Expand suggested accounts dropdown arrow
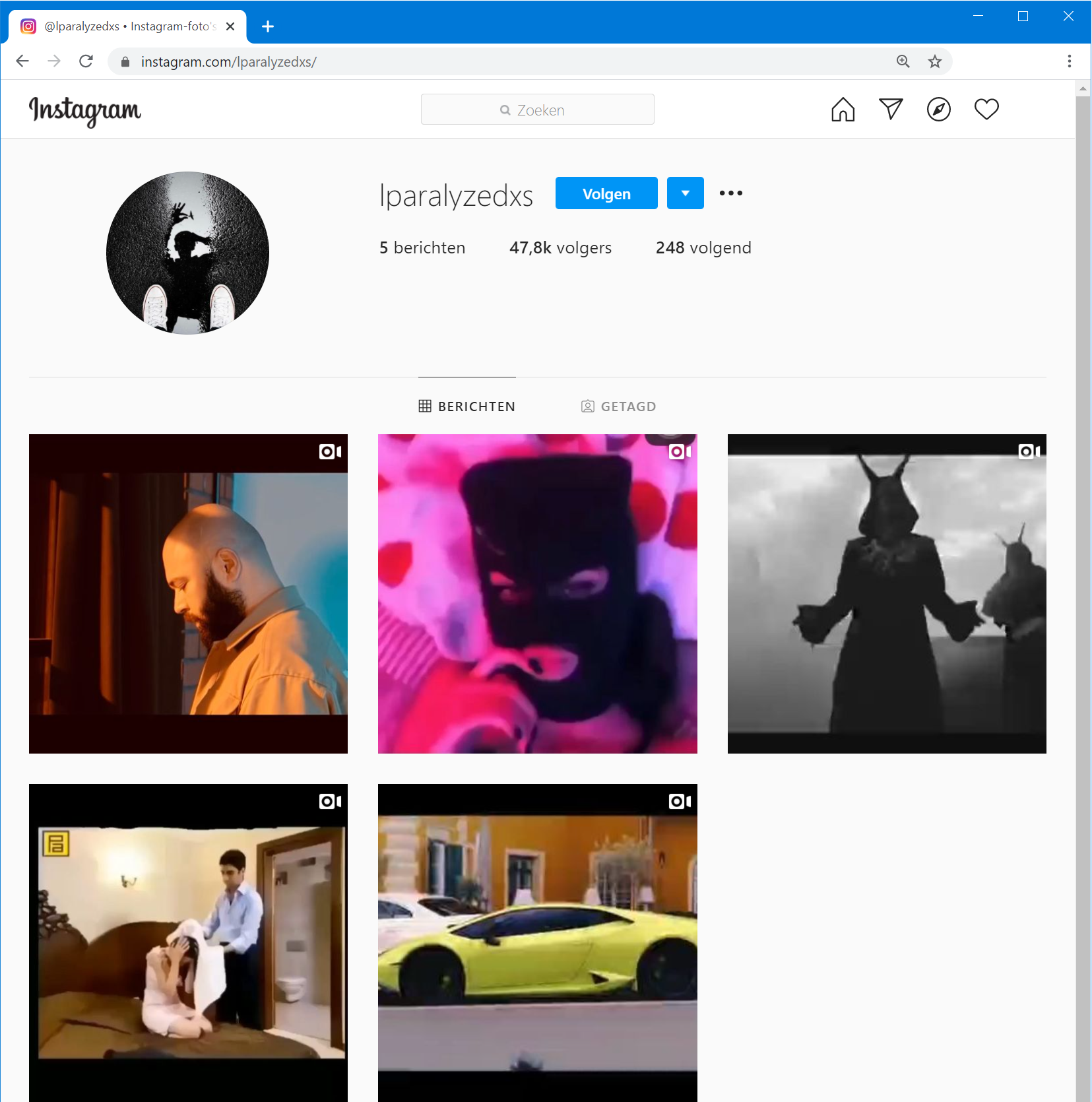The image size is (1092, 1102). click(x=685, y=193)
